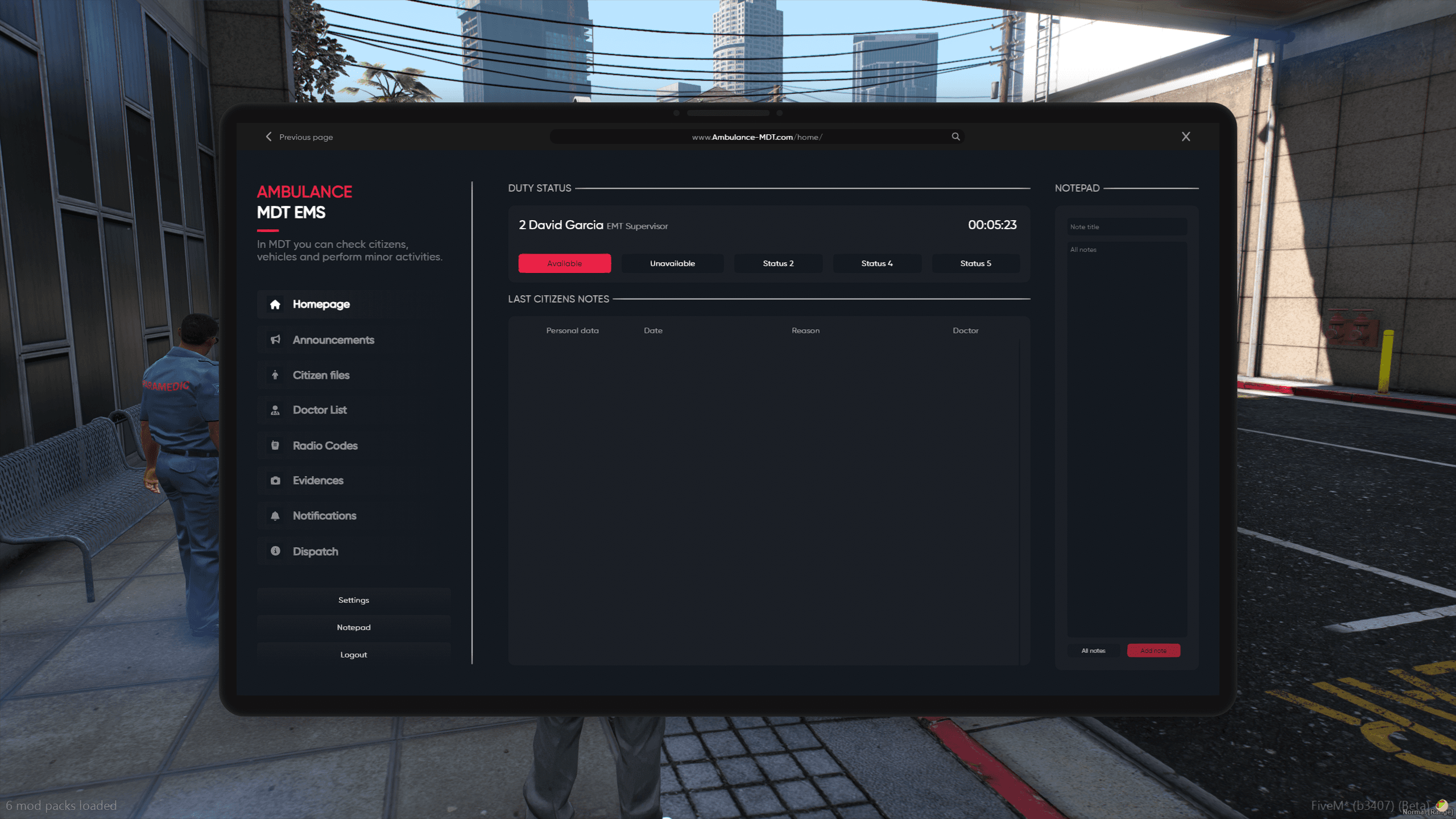Close the MDT tablet with X

tap(1186, 136)
